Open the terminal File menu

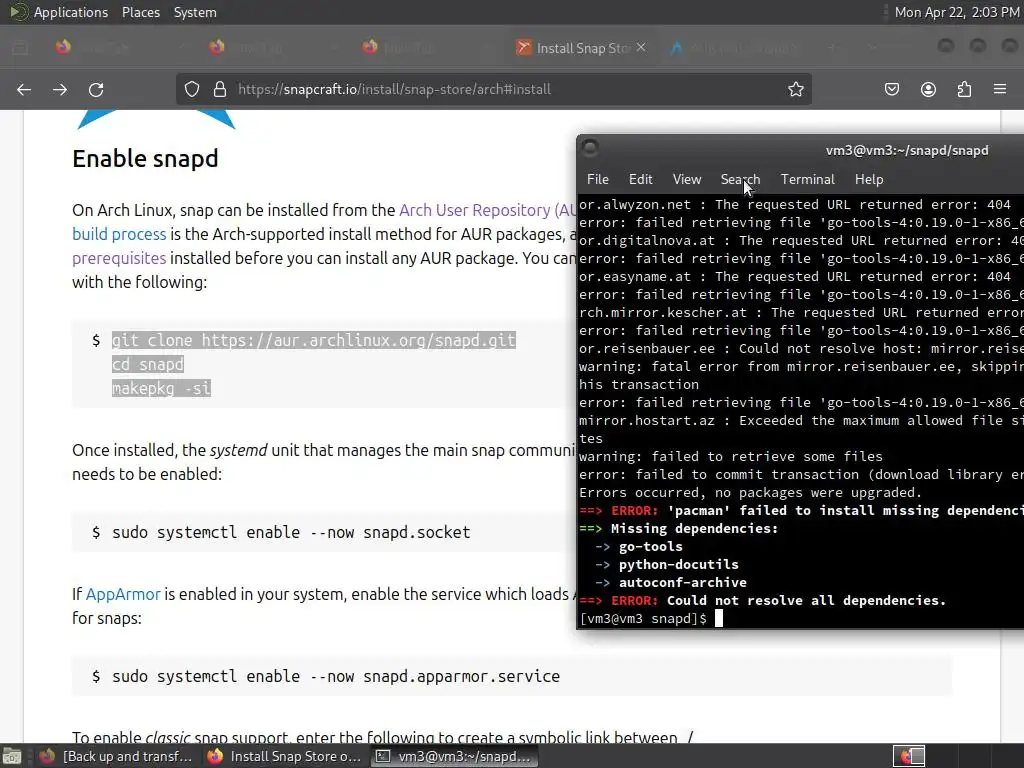(x=598, y=179)
